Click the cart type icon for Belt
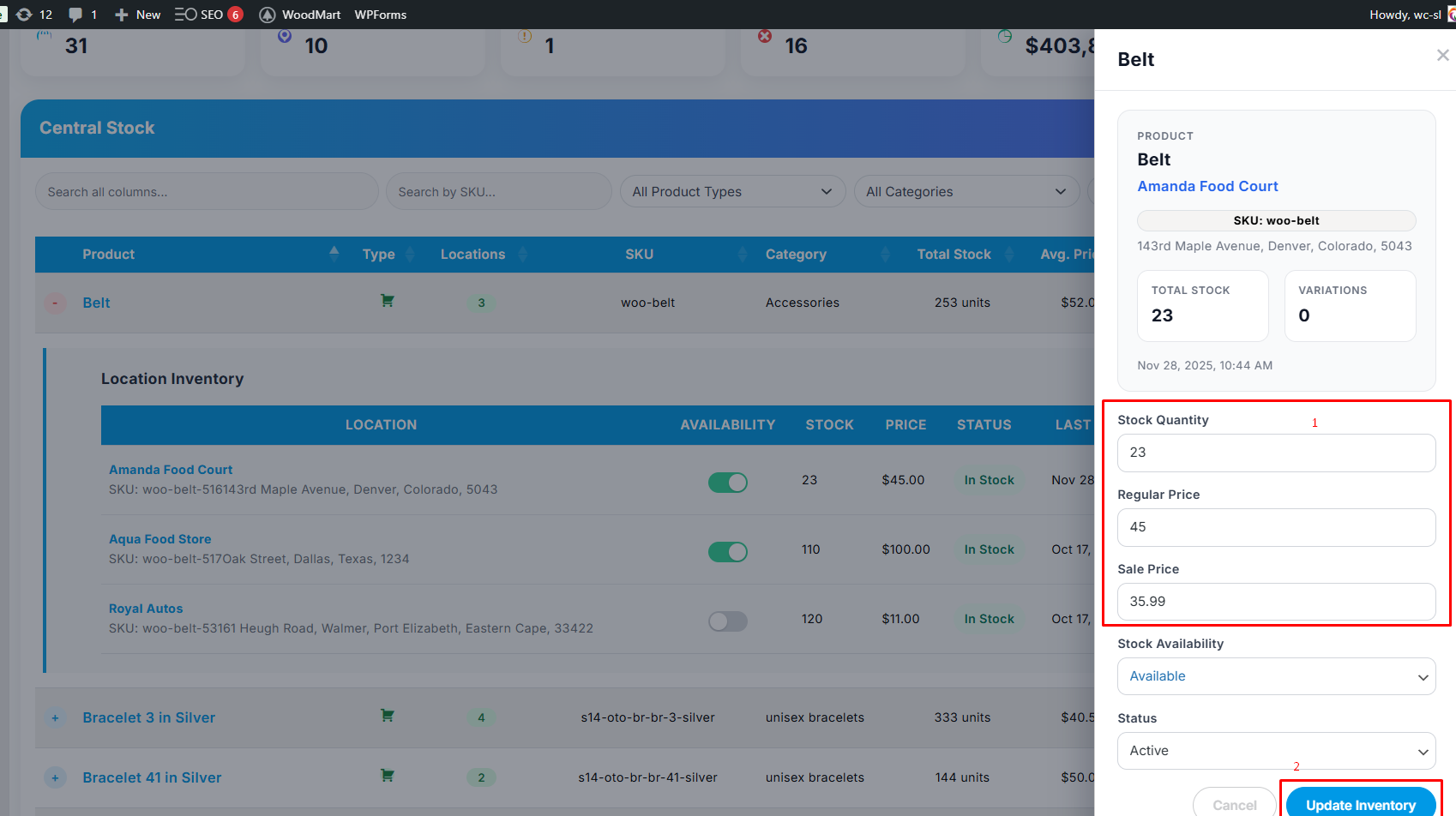The height and width of the screenshot is (816, 1456). [388, 301]
